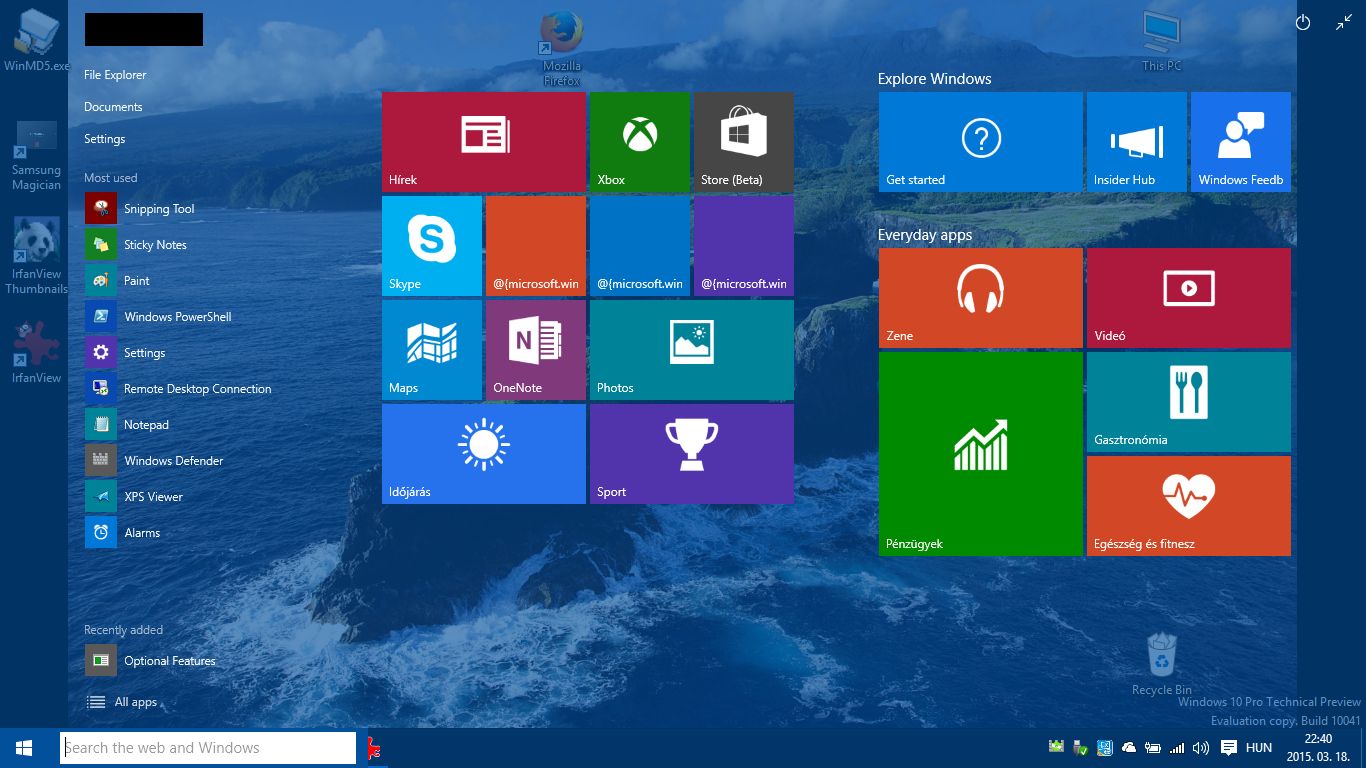
Task: Click the battery power tray icon
Action: (1153, 747)
